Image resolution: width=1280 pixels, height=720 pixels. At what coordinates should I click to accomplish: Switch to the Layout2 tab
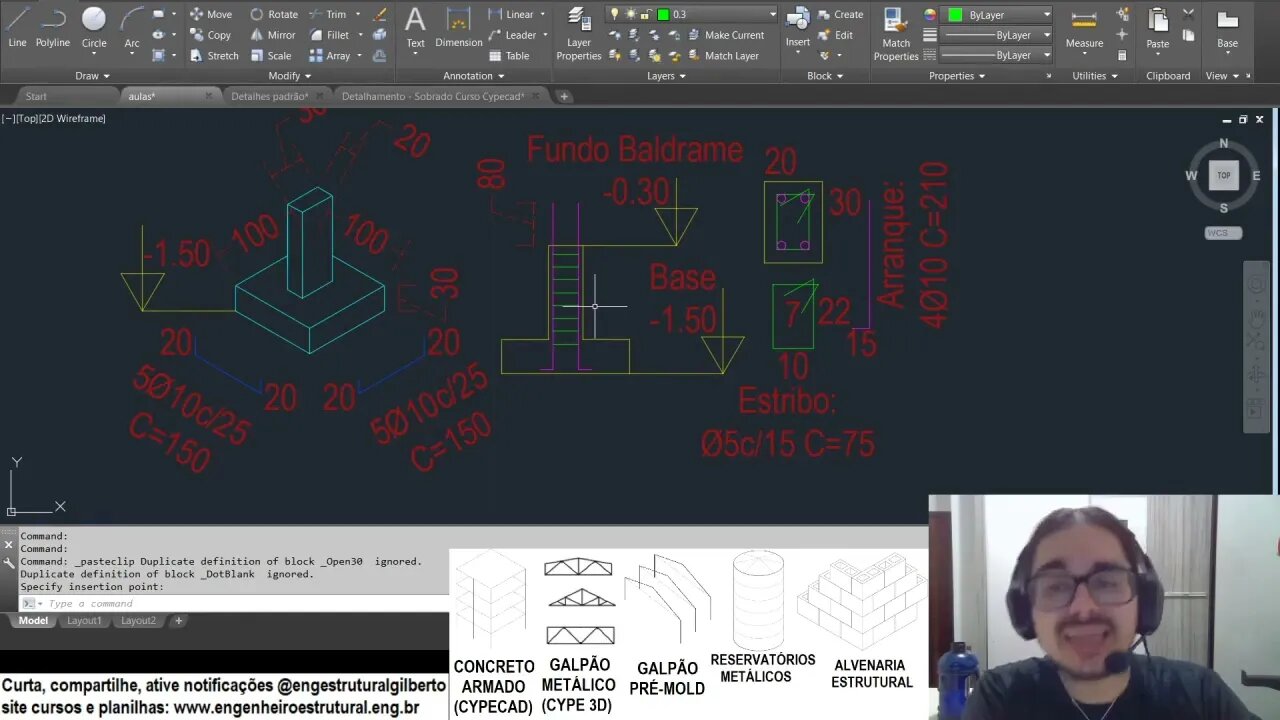pos(138,621)
